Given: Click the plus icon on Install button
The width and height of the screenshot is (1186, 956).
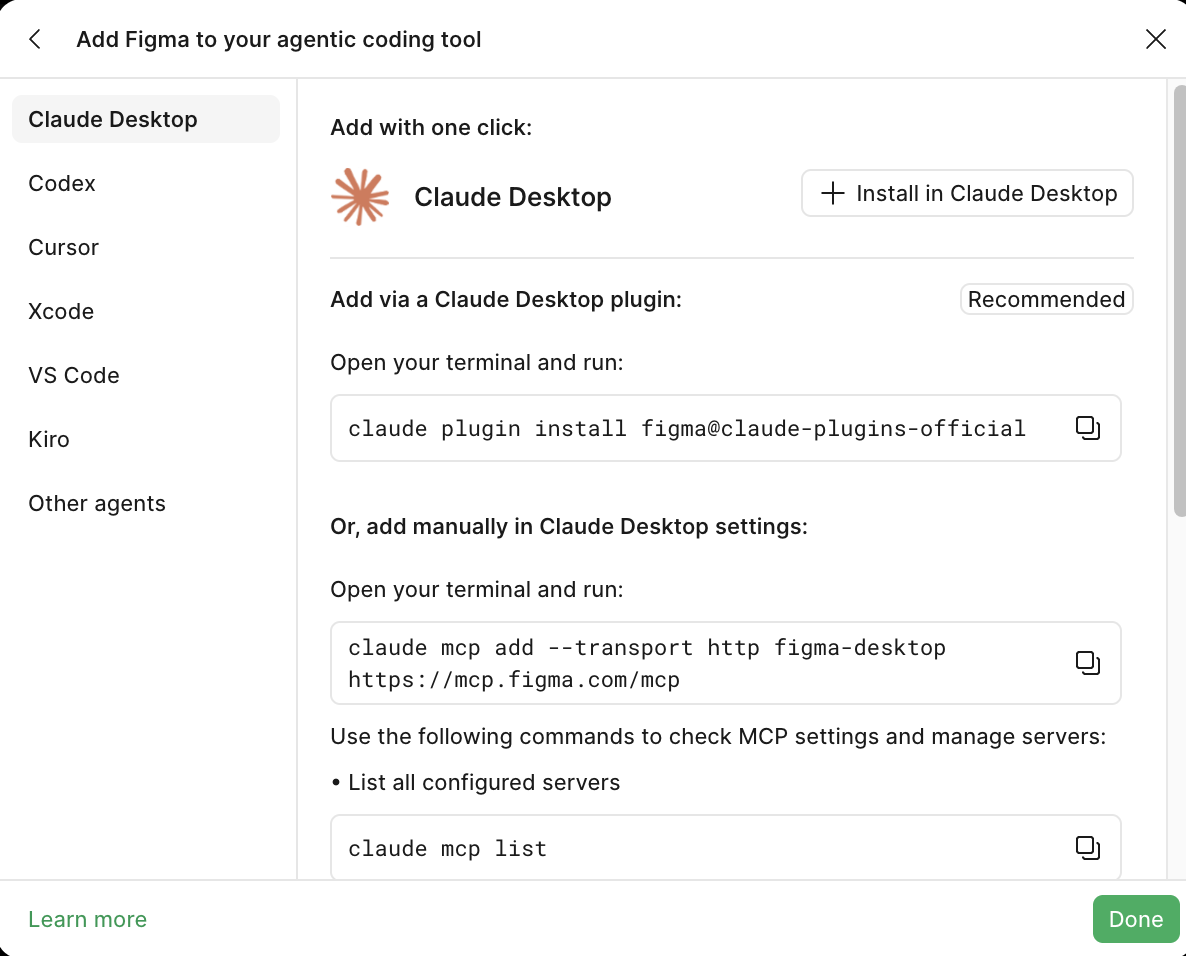Looking at the screenshot, I should coord(832,193).
